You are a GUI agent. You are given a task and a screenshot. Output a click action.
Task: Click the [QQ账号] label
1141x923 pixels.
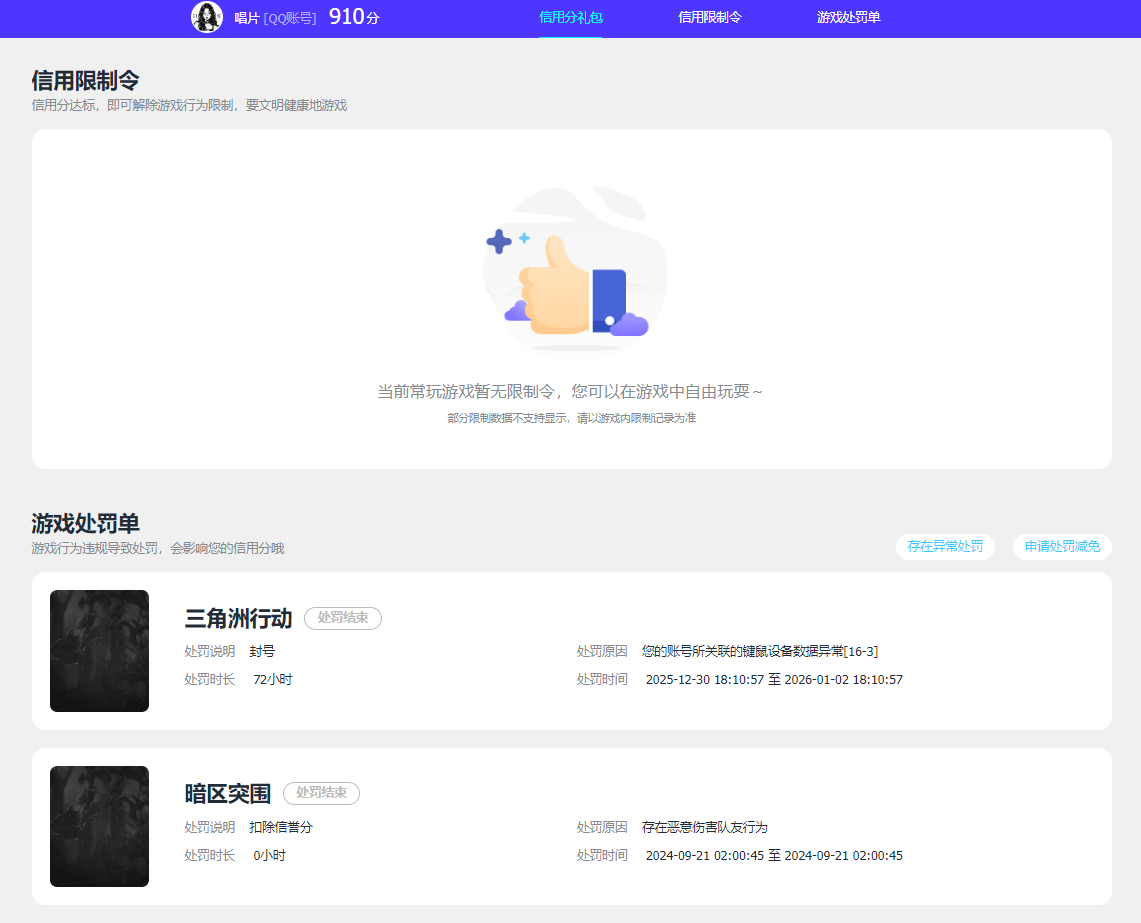(290, 18)
